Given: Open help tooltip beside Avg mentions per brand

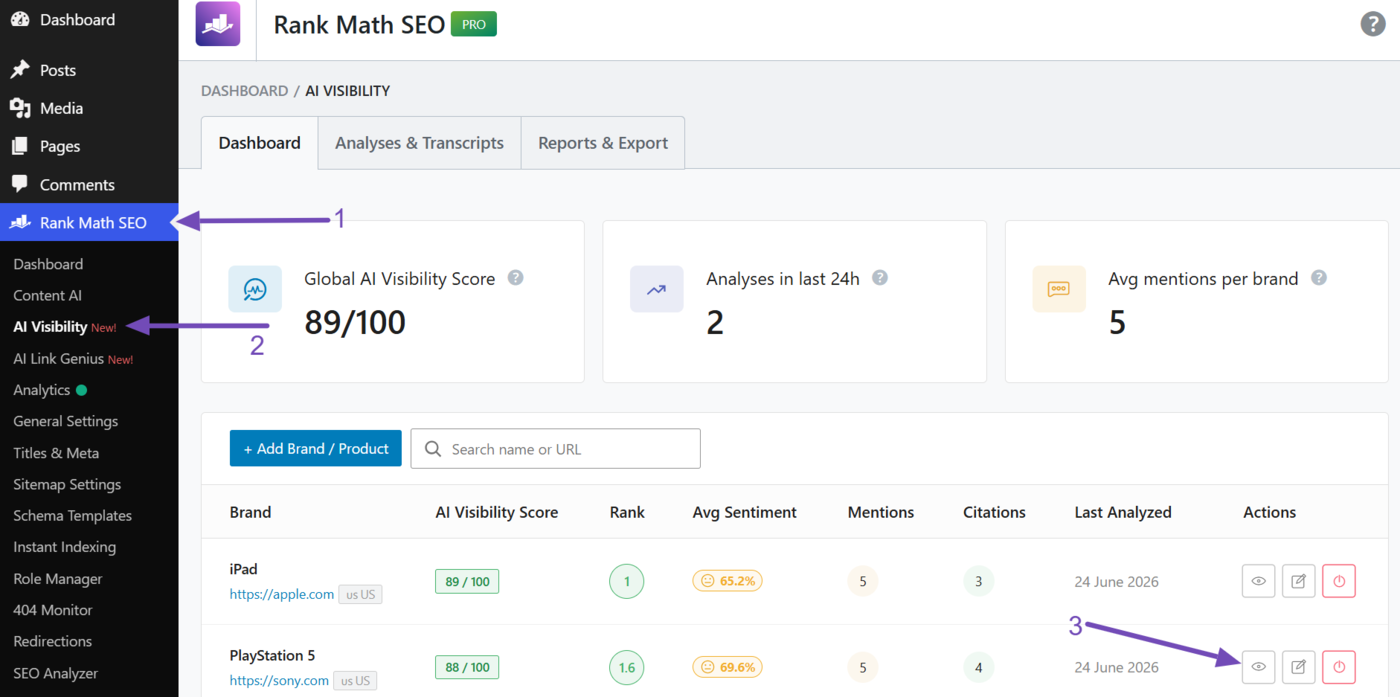Looking at the screenshot, I should pos(1319,278).
